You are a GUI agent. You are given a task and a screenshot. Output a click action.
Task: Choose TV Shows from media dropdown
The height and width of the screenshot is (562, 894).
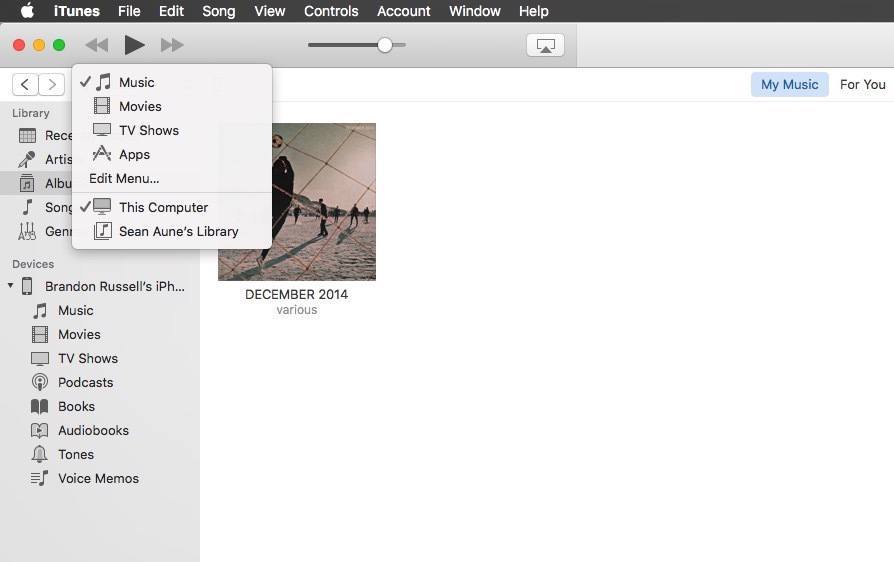[x=148, y=130]
